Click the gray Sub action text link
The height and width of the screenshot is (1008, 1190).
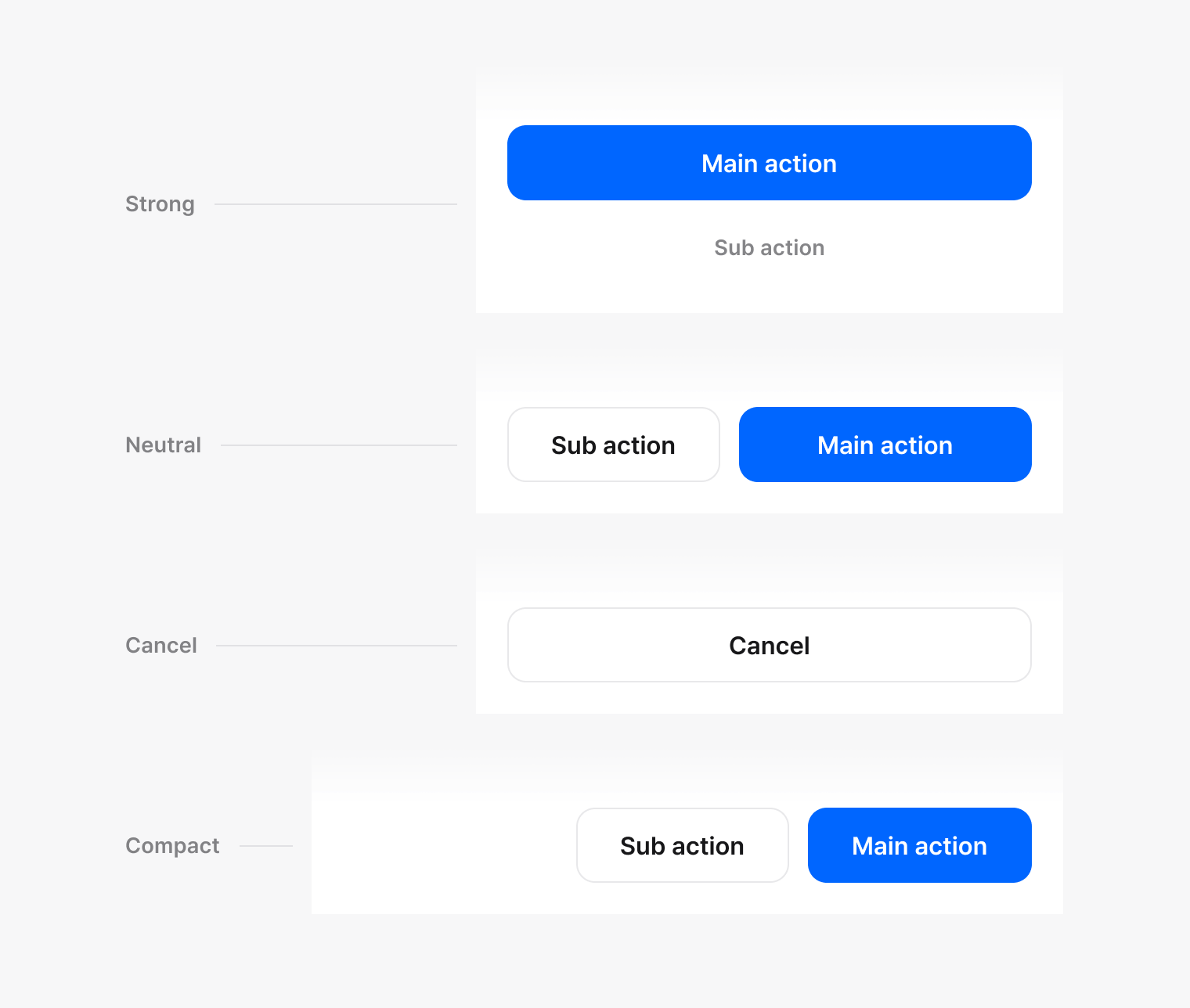click(769, 248)
